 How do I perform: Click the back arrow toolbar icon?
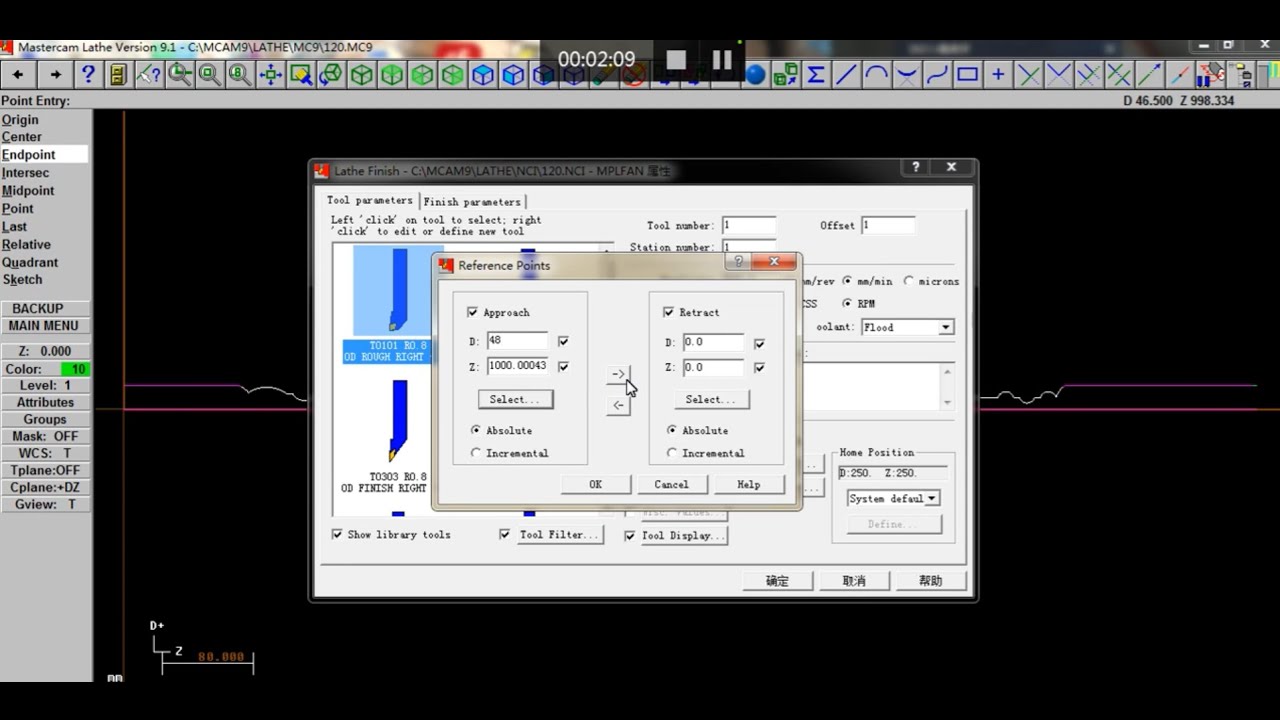(18, 74)
